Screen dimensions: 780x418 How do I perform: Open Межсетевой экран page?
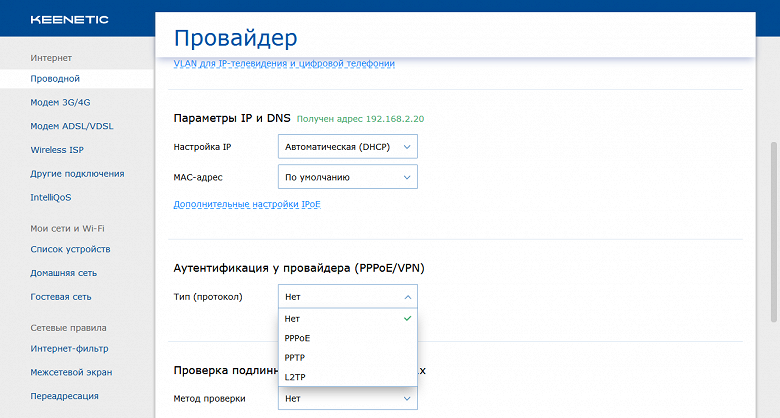point(71,372)
